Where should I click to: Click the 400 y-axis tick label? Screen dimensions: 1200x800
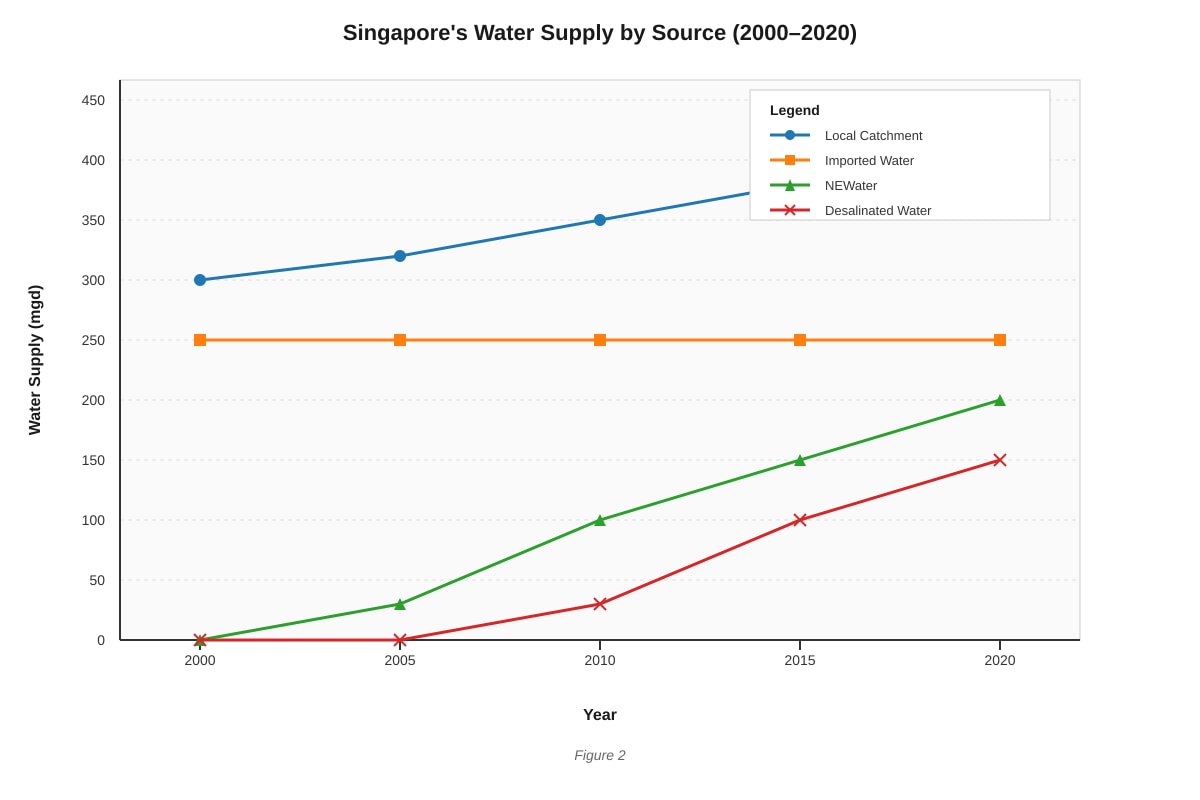point(93,160)
